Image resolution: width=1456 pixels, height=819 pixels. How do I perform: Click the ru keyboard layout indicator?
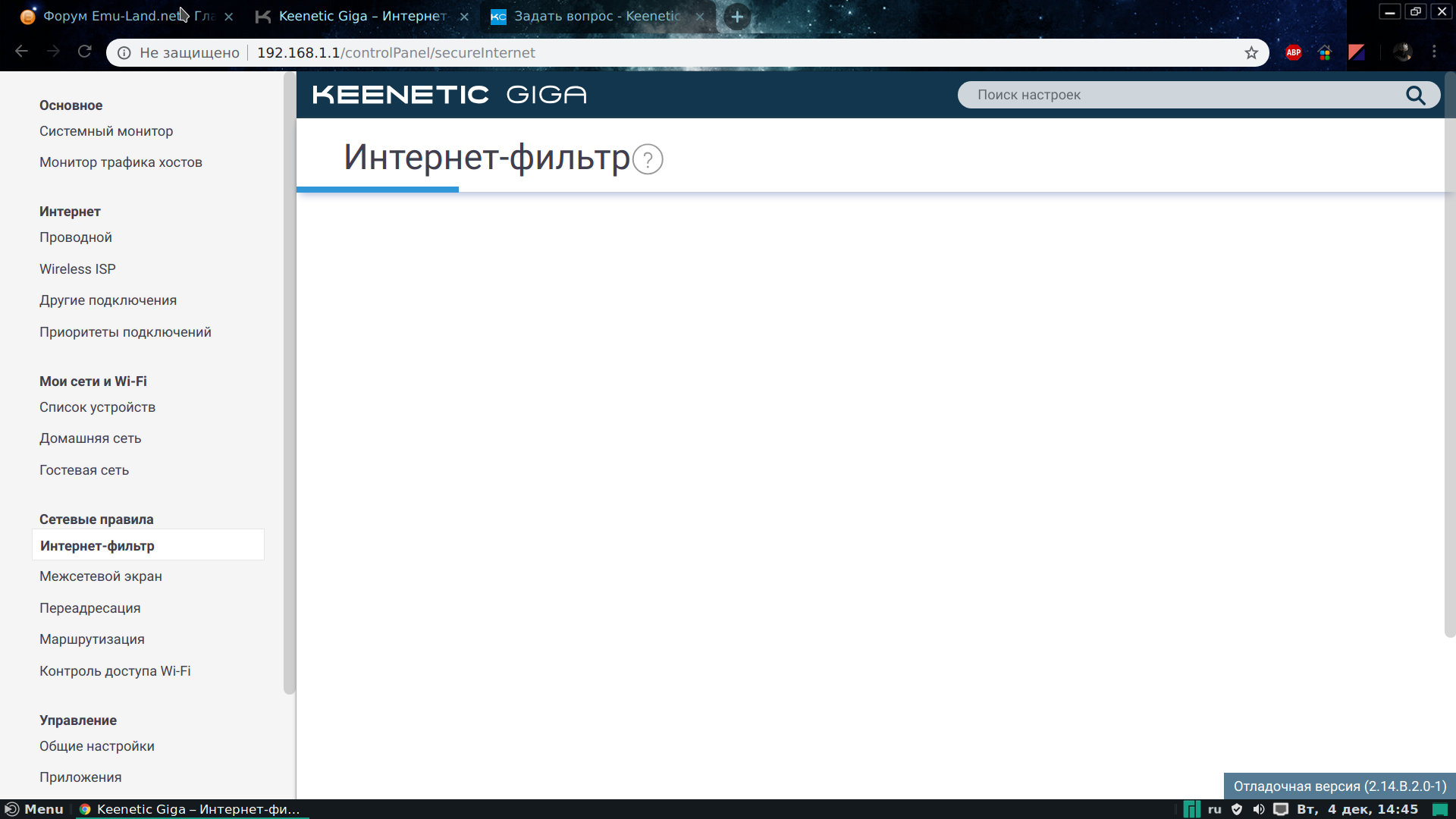coord(1215,809)
